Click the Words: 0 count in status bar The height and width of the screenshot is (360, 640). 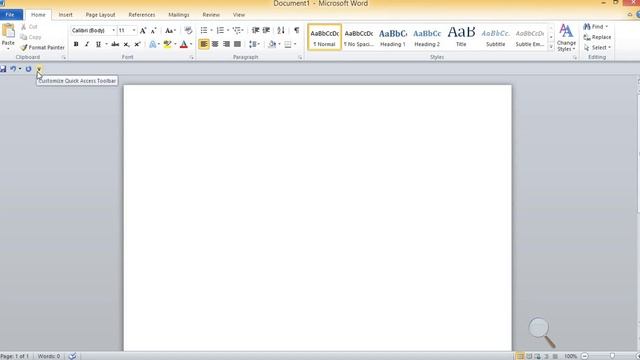(49, 356)
